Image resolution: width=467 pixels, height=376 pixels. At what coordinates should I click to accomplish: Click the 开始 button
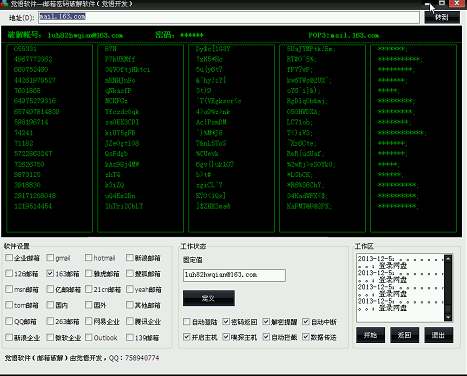point(370,335)
